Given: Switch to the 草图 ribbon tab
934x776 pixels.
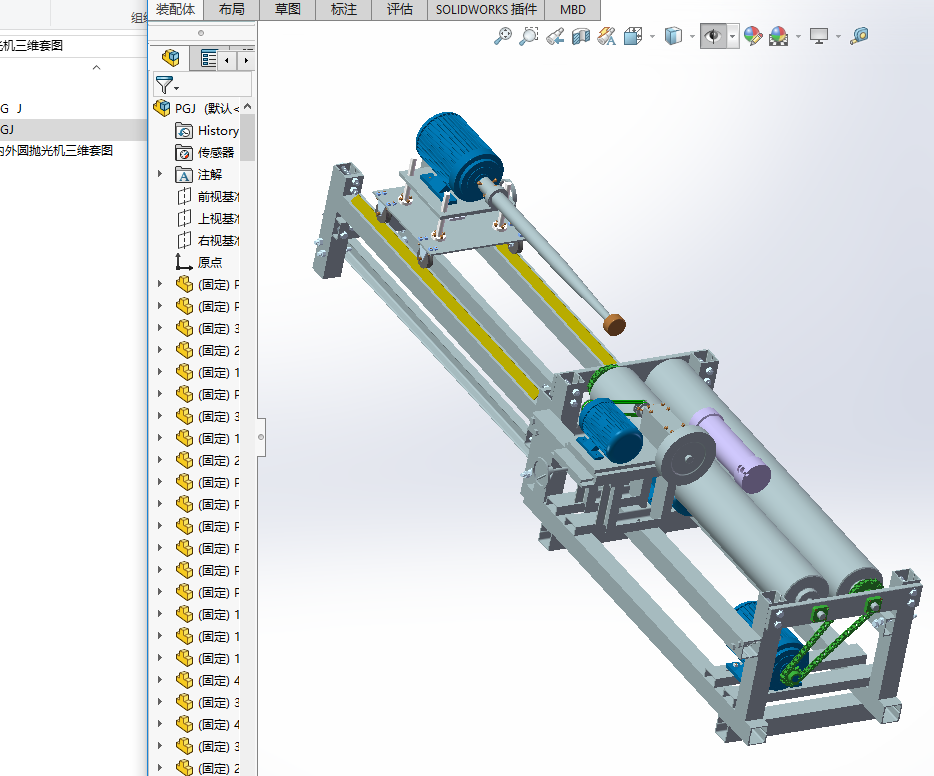Looking at the screenshot, I should (288, 10).
